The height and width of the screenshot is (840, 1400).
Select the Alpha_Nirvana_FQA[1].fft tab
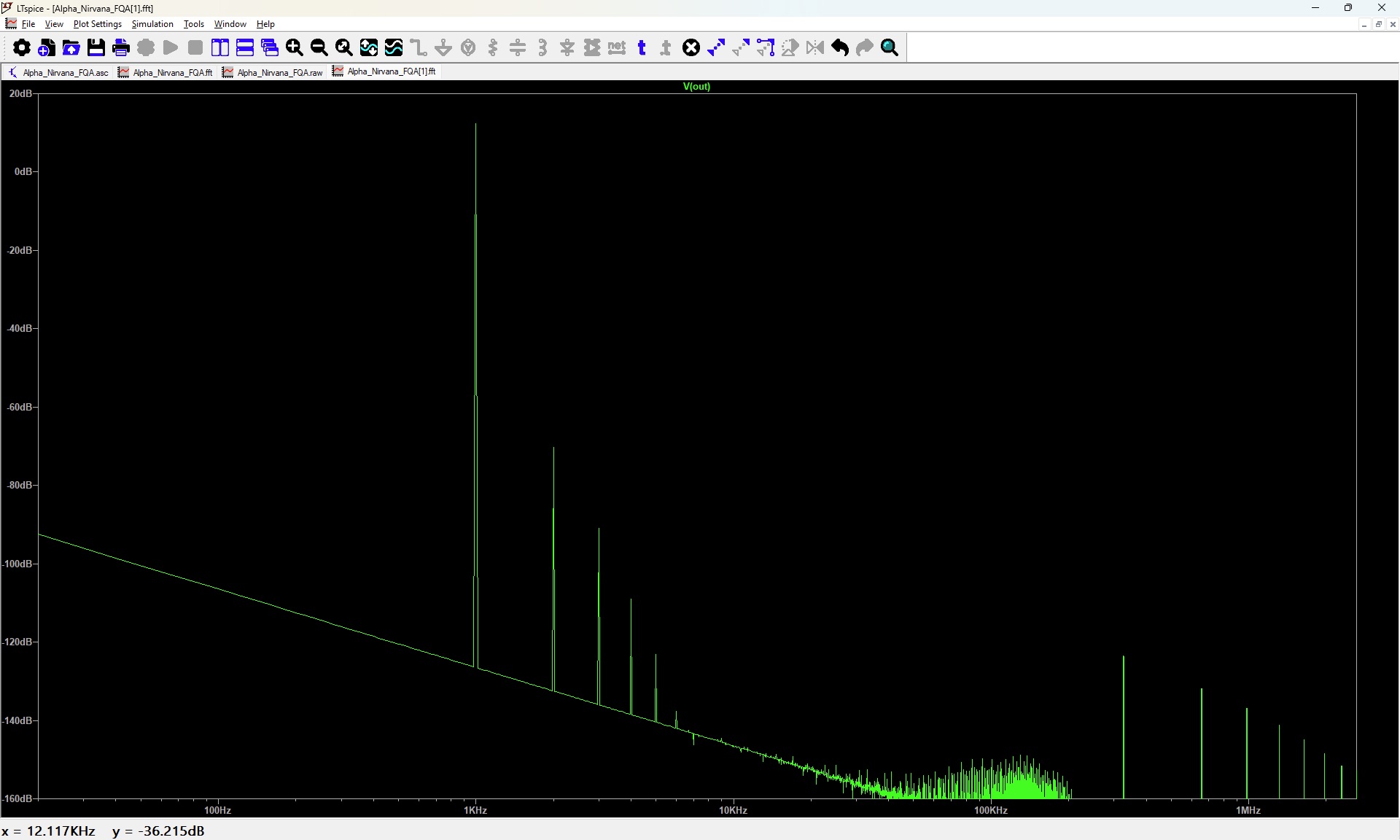[384, 71]
